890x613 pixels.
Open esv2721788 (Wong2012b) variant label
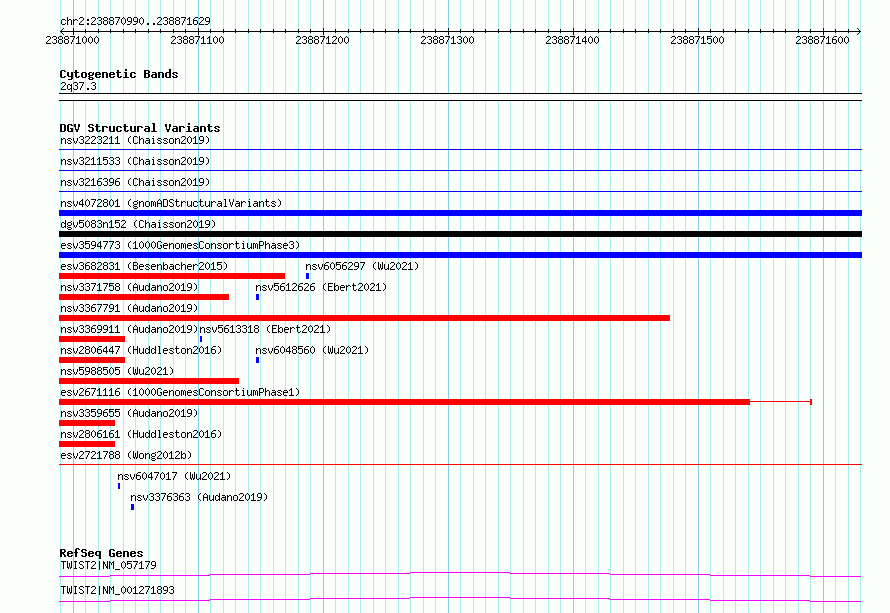(x=126, y=455)
